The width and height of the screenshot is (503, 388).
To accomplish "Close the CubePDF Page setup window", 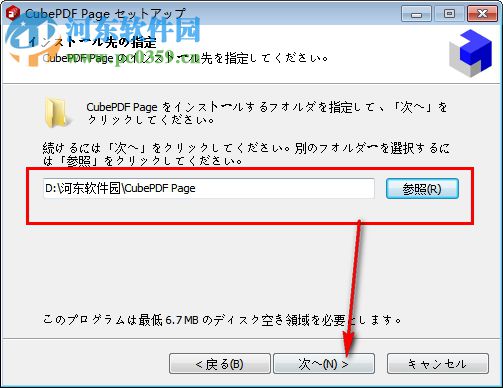I will (482, 14).
